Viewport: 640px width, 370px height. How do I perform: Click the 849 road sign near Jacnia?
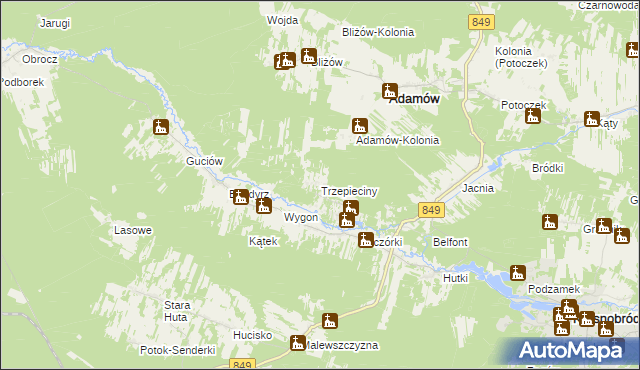[x=431, y=210]
